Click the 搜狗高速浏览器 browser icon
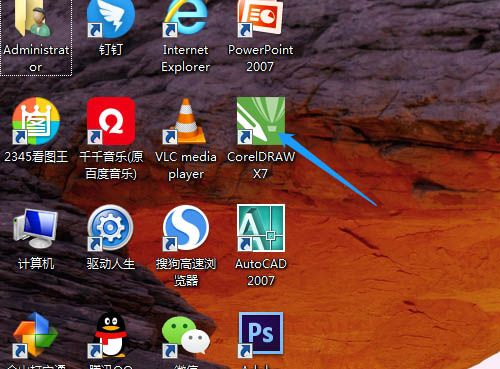 (186, 228)
